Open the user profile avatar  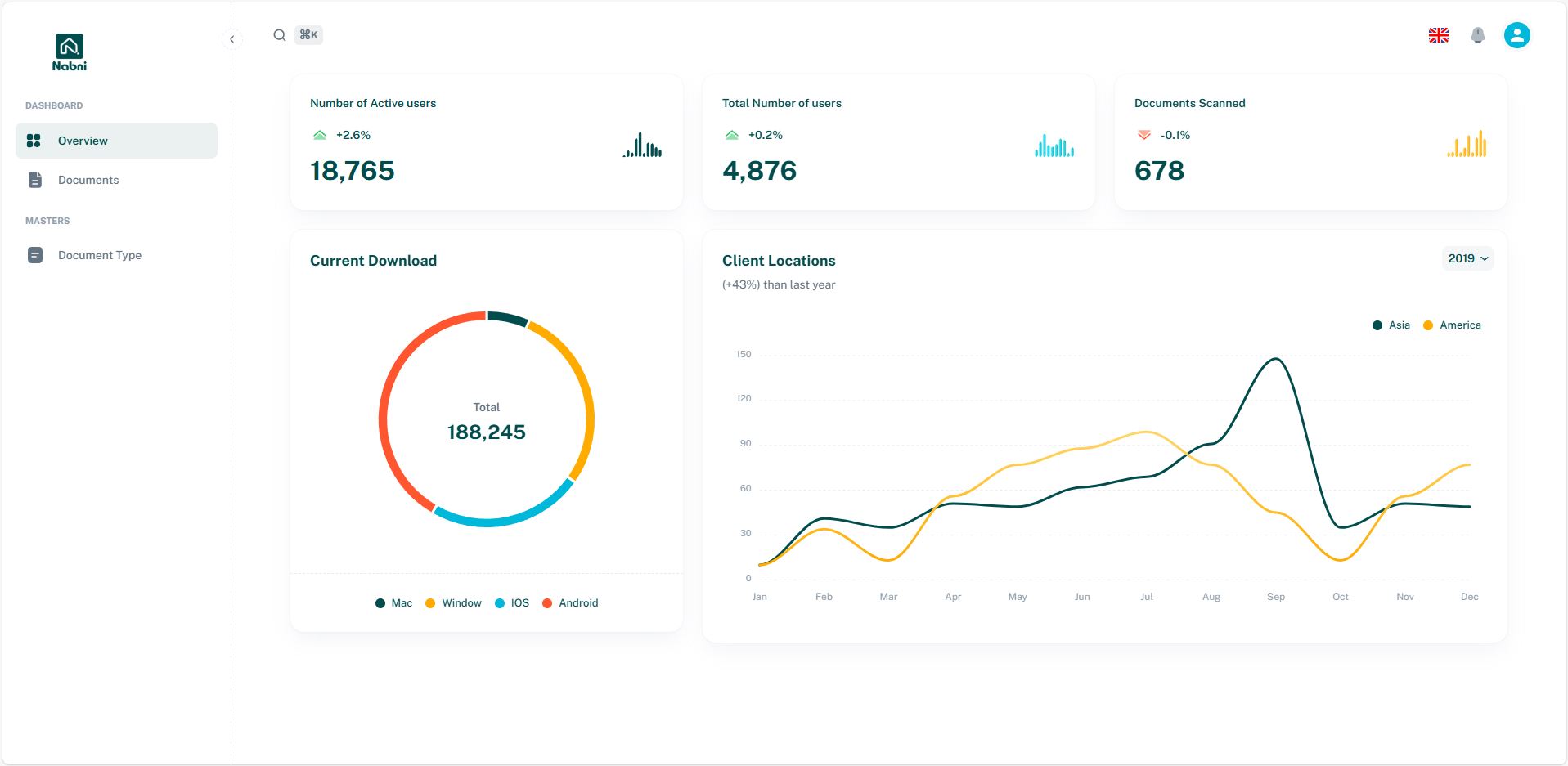point(1516,35)
